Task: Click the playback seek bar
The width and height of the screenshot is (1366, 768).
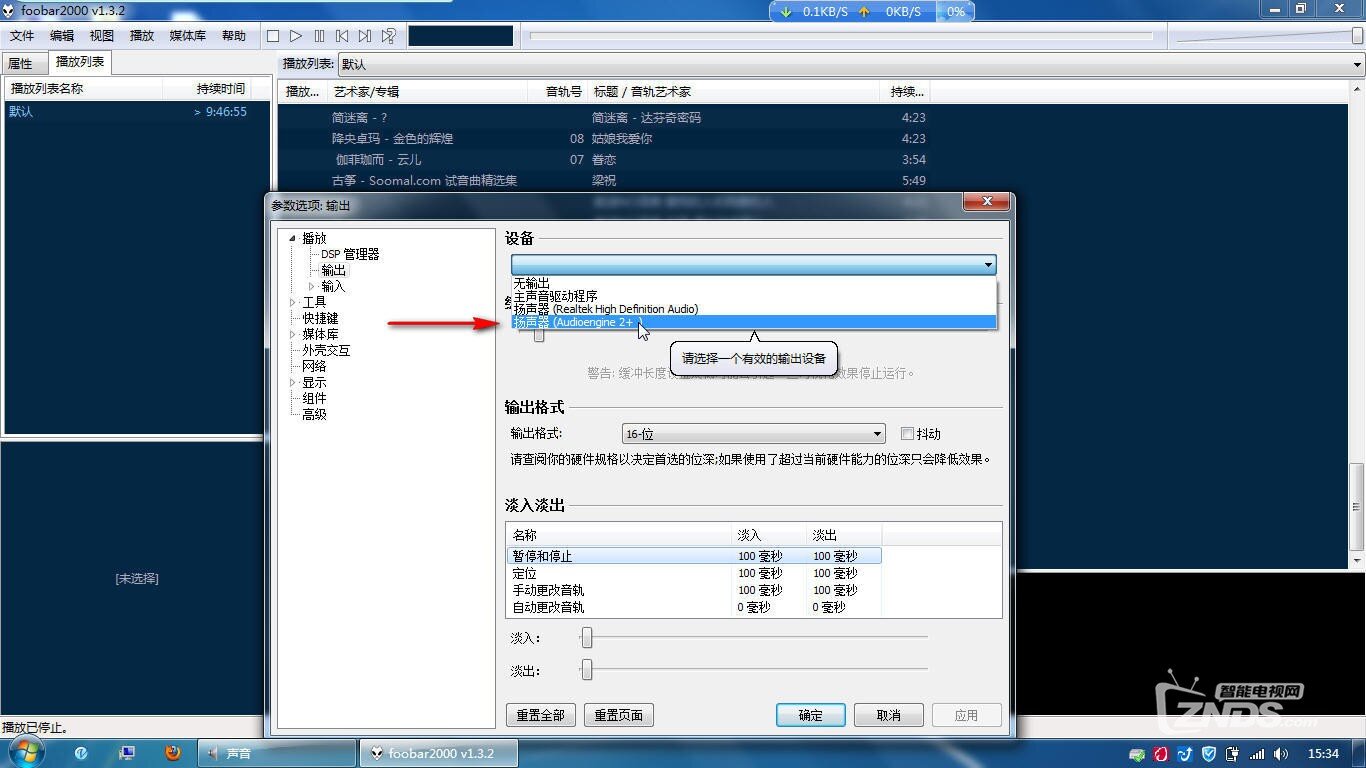Action: tap(841, 36)
